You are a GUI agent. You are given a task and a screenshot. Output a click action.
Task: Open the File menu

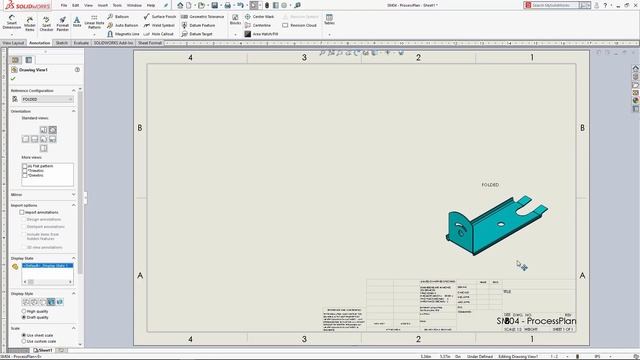point(64,5)
